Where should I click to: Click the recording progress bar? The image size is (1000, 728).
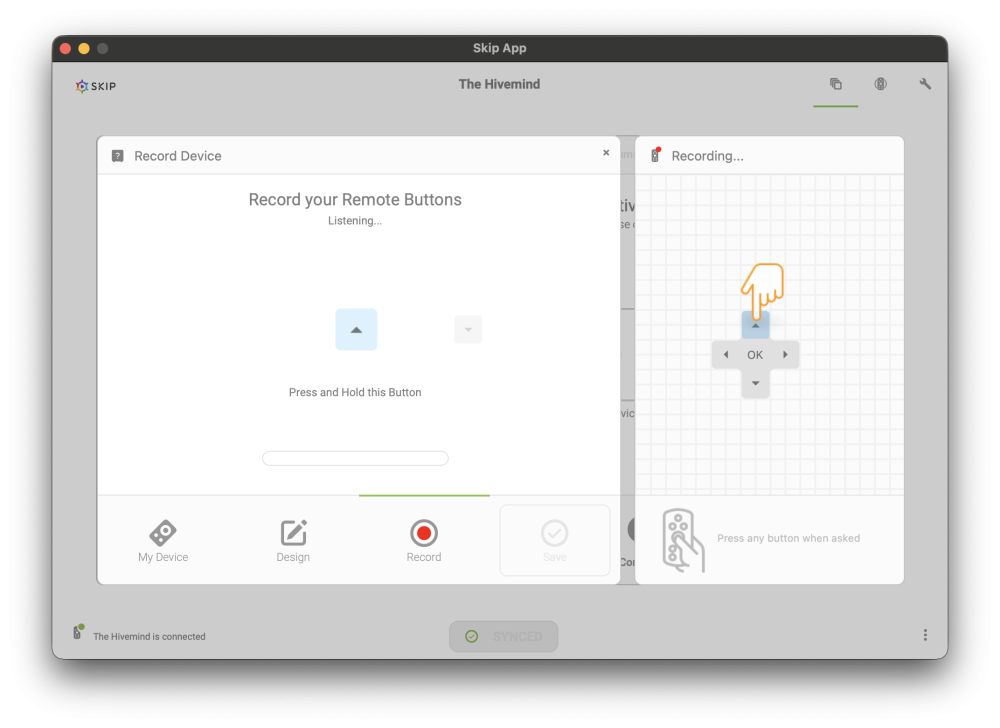pyautogui.click(x=355, y=458)
